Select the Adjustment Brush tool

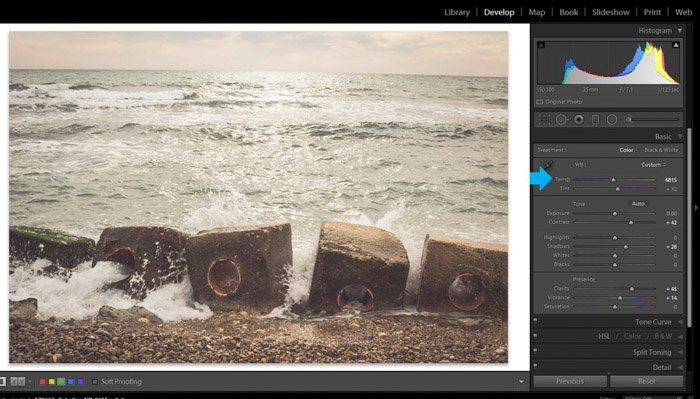629,120
